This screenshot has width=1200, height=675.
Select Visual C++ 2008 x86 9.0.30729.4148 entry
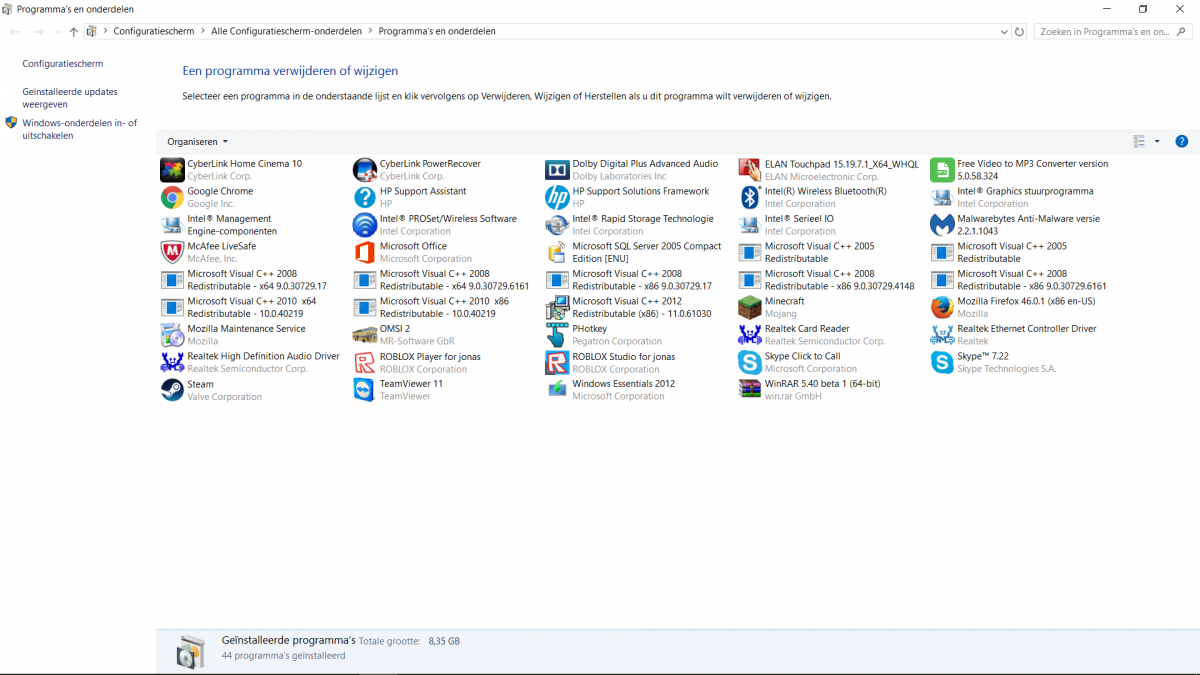[x=827, y=280]
